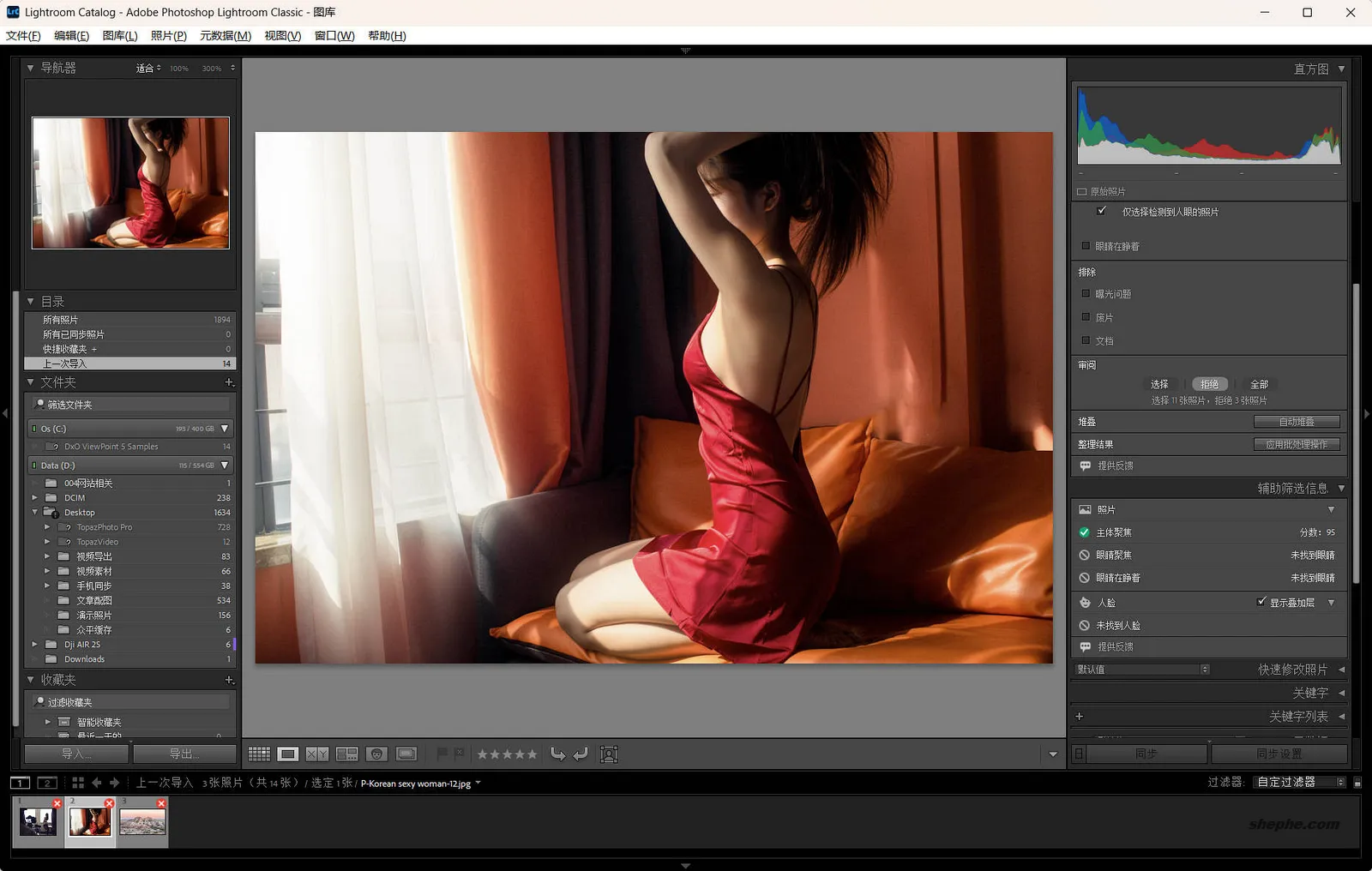This screenshot has width=1372, height=871.
Task: Open Survey view icon
Action: 347,754
